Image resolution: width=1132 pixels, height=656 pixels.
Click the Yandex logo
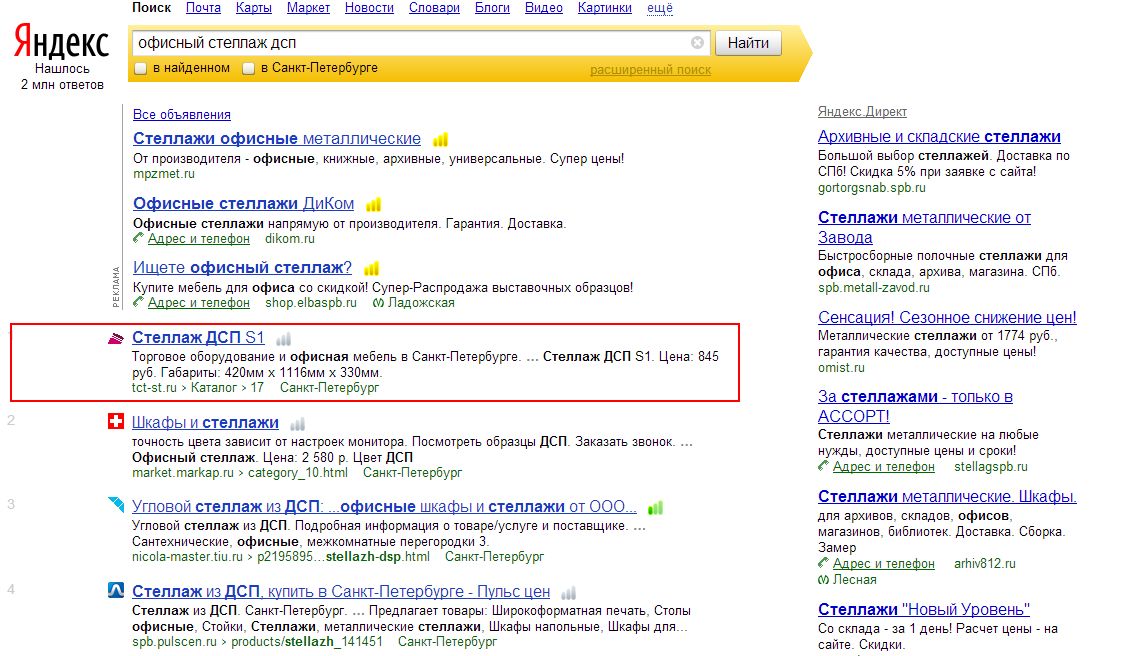(62, 41)
